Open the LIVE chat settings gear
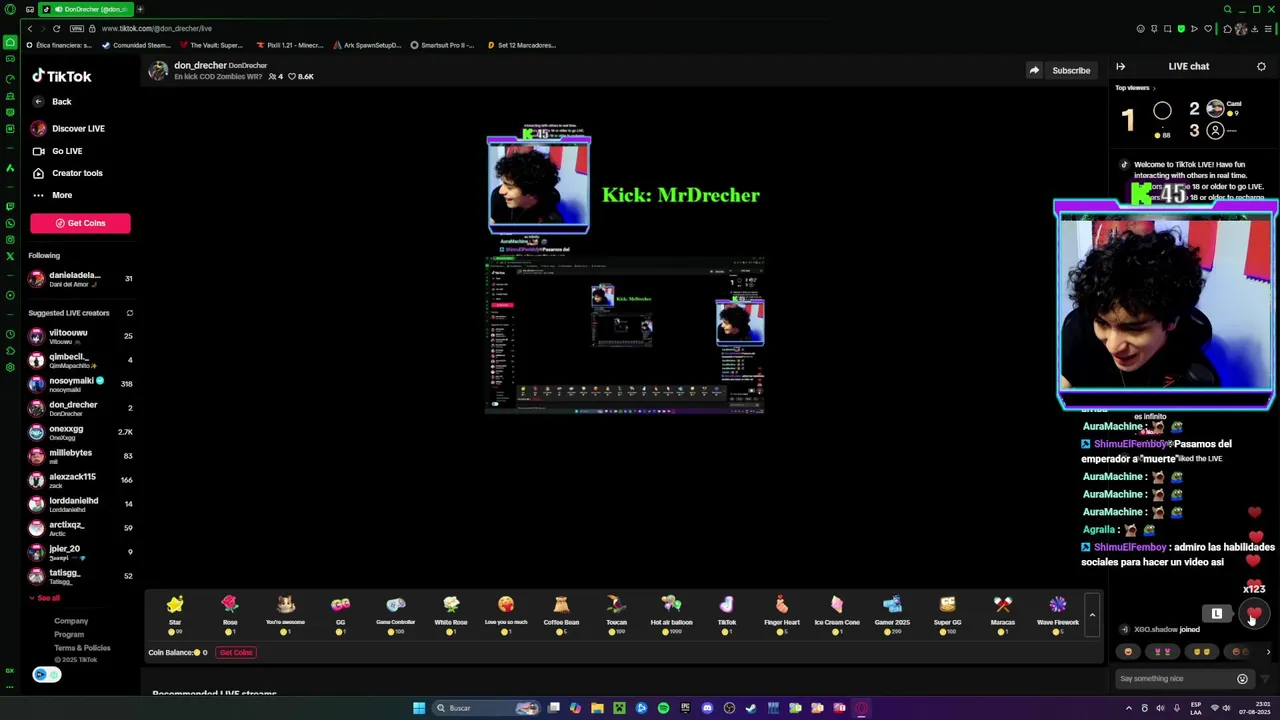 [x=1261, y=66]
